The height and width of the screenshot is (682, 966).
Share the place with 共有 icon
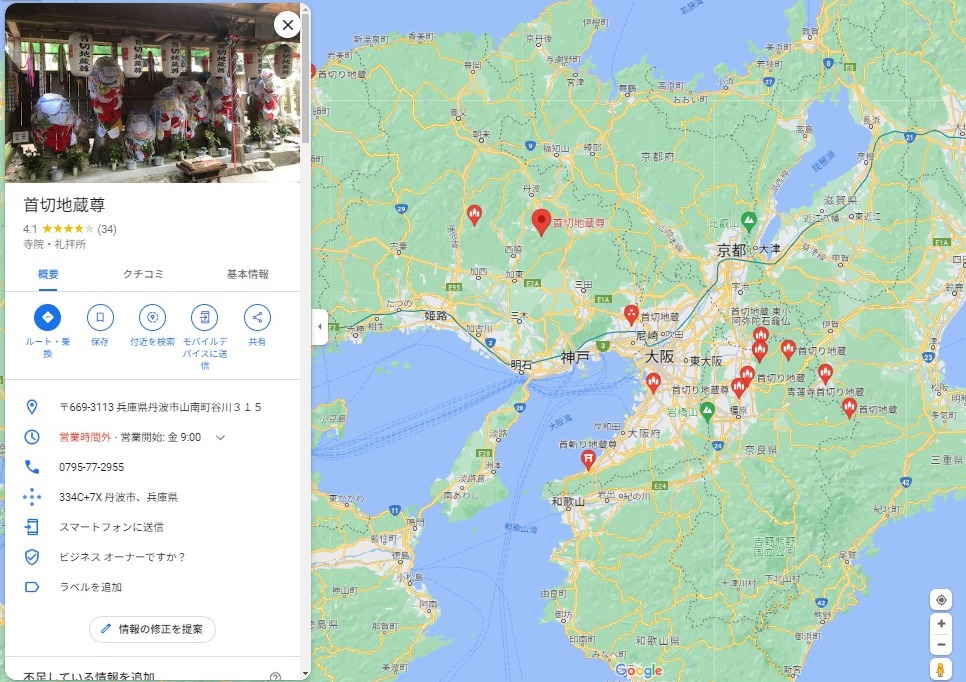(x=257, y=317)
